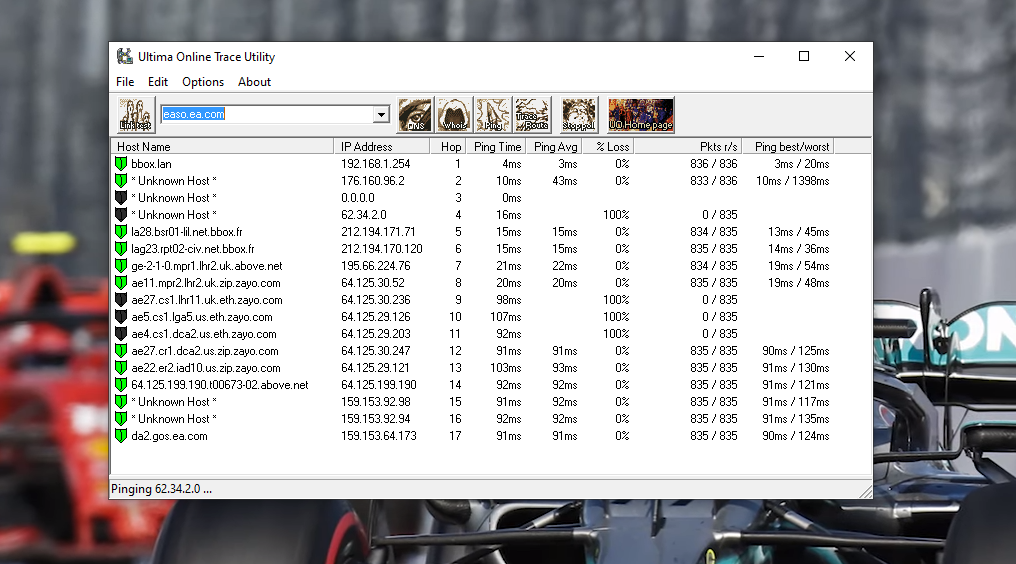Sort by the Host Name column header

[x=222, y=147]
